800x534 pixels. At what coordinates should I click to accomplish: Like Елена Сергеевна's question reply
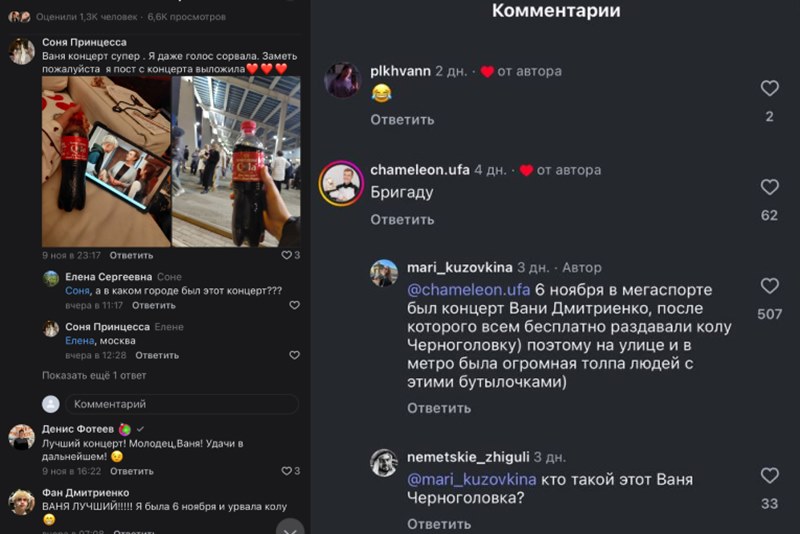(294, 305)
